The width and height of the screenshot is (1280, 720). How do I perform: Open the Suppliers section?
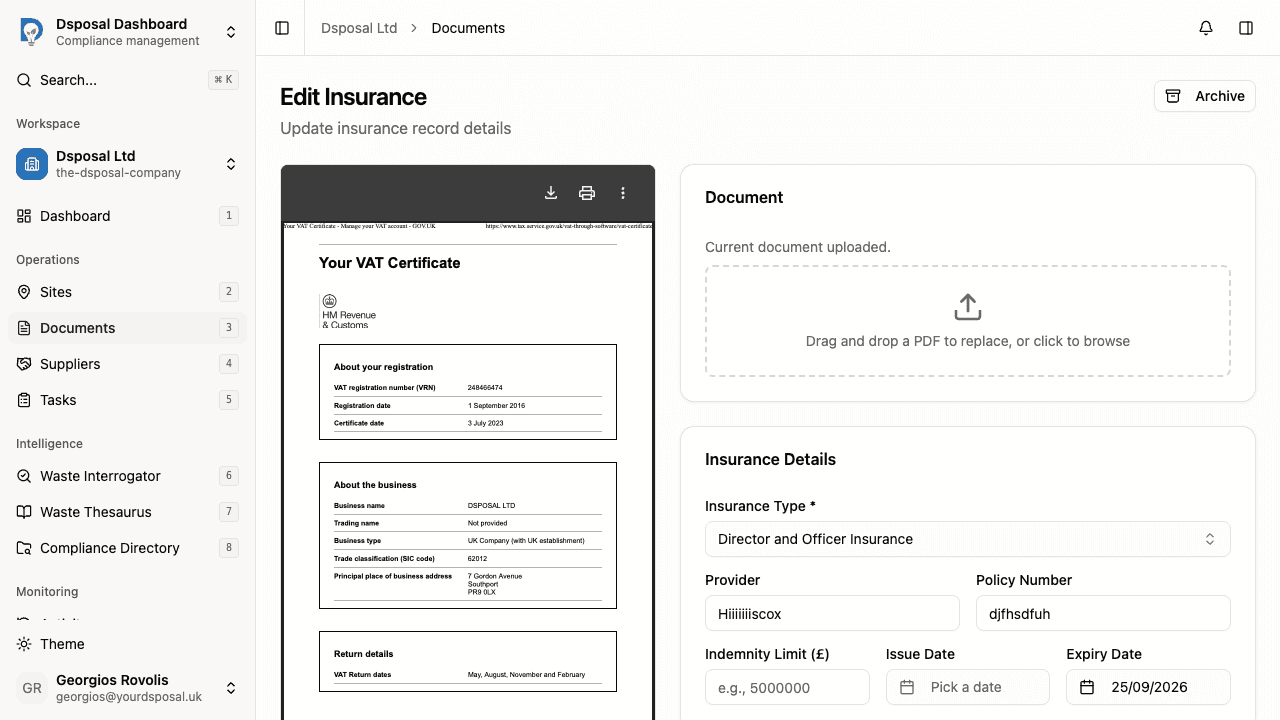point(70,364)
